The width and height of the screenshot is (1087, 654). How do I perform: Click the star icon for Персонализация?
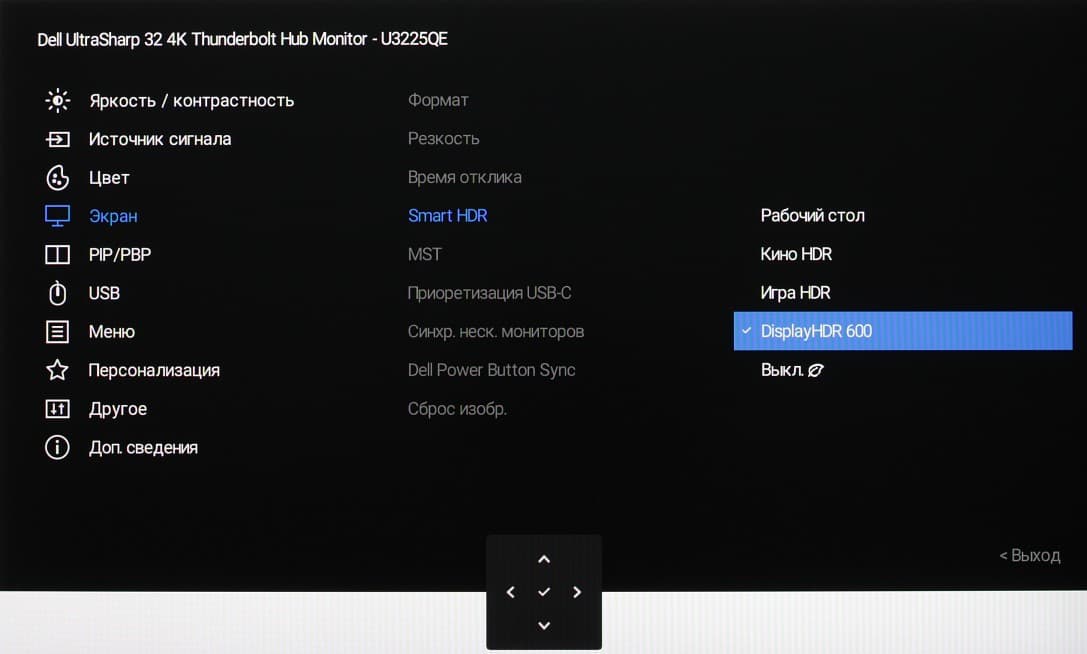[58, 370]
